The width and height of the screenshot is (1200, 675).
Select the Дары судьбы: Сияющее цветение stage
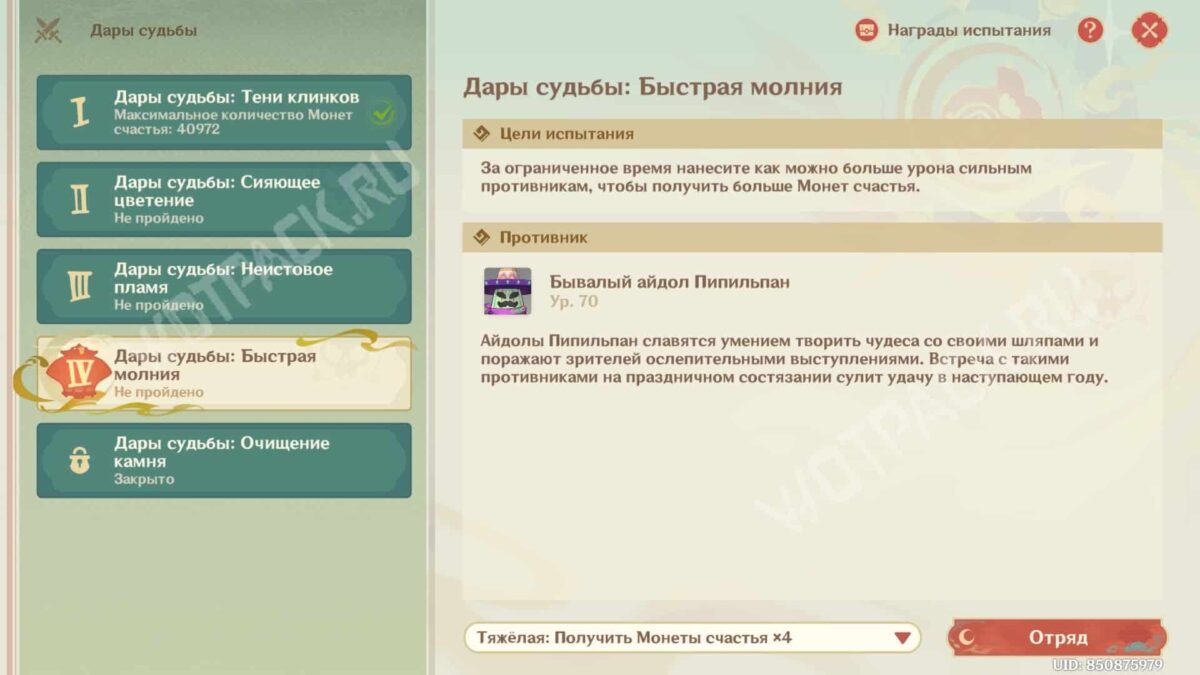pos(236,199)
